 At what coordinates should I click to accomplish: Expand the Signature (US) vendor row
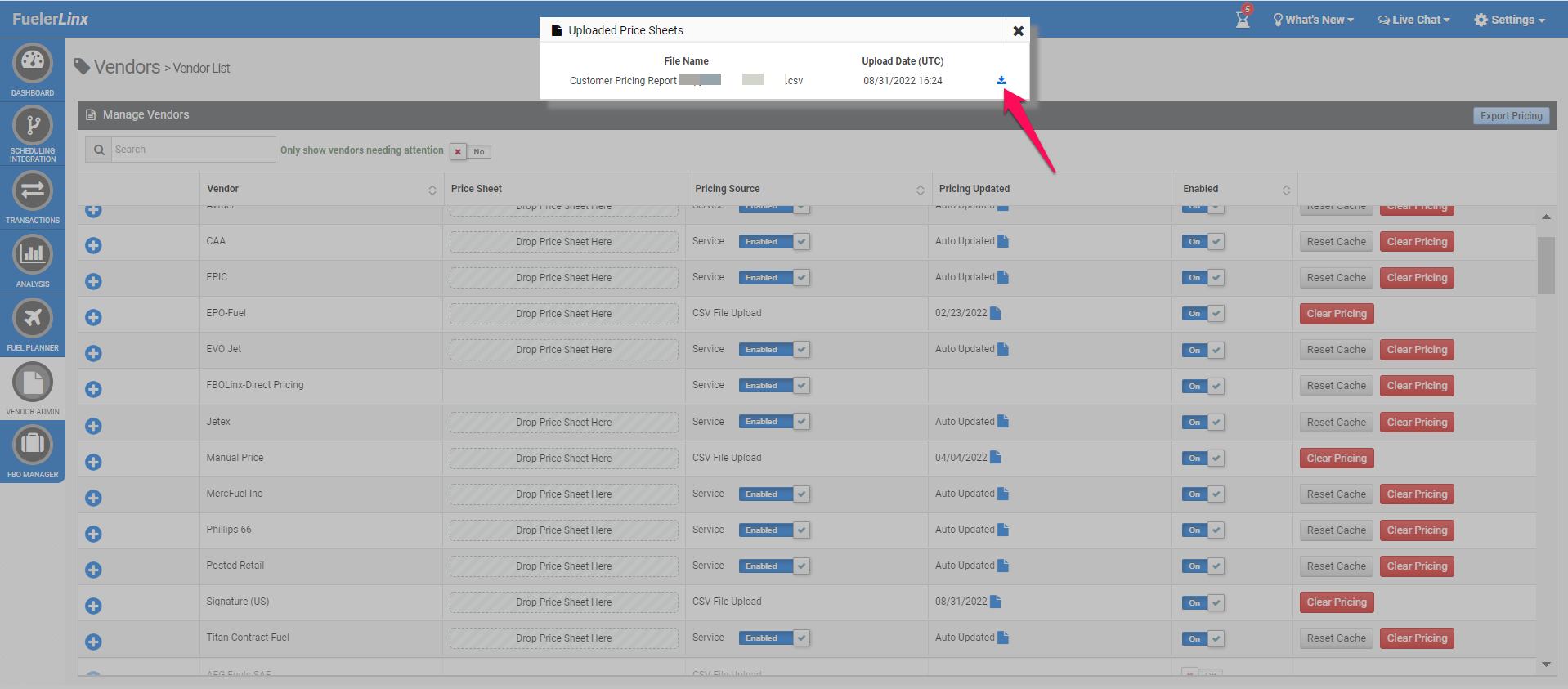(x=94, y=606)
